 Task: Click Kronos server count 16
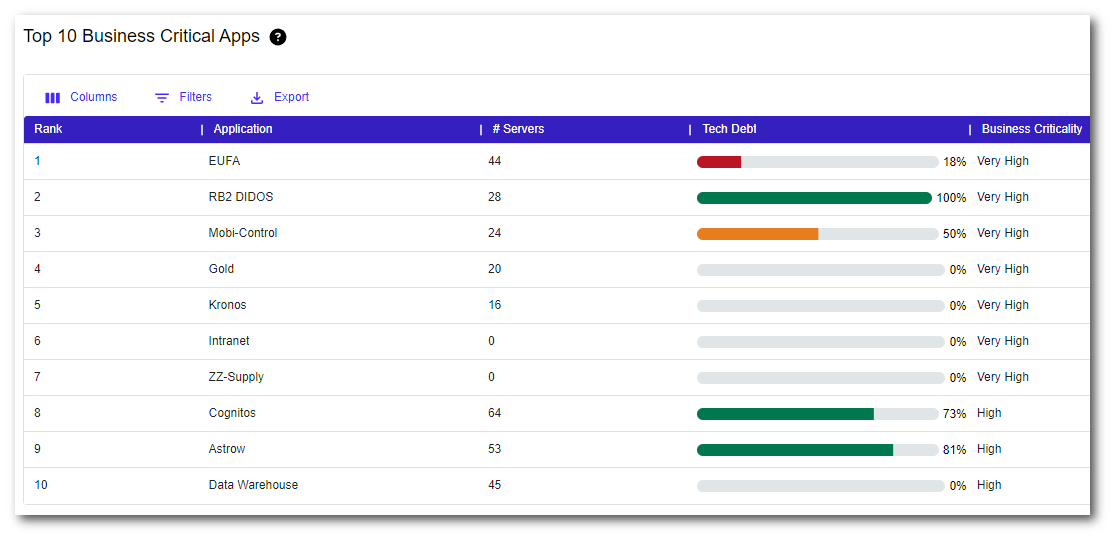(x=495, y=305)
